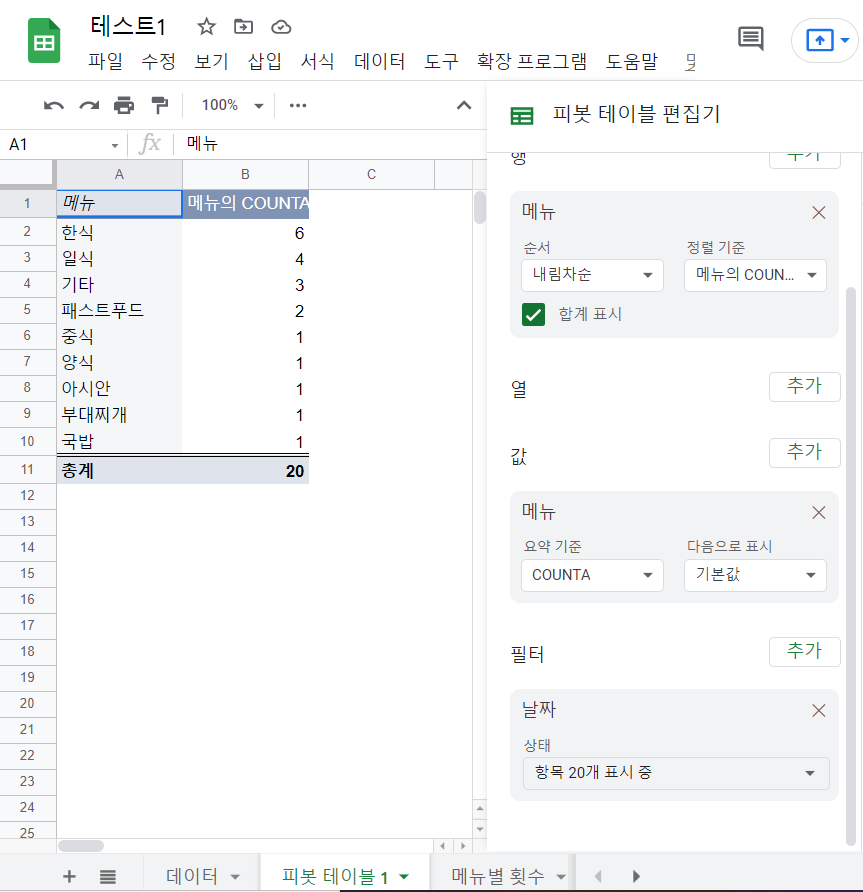This screenshot has height=892, width=863.
Task: Switch to the 데이터 sheet tab
Action: click(x=192, y=876)
